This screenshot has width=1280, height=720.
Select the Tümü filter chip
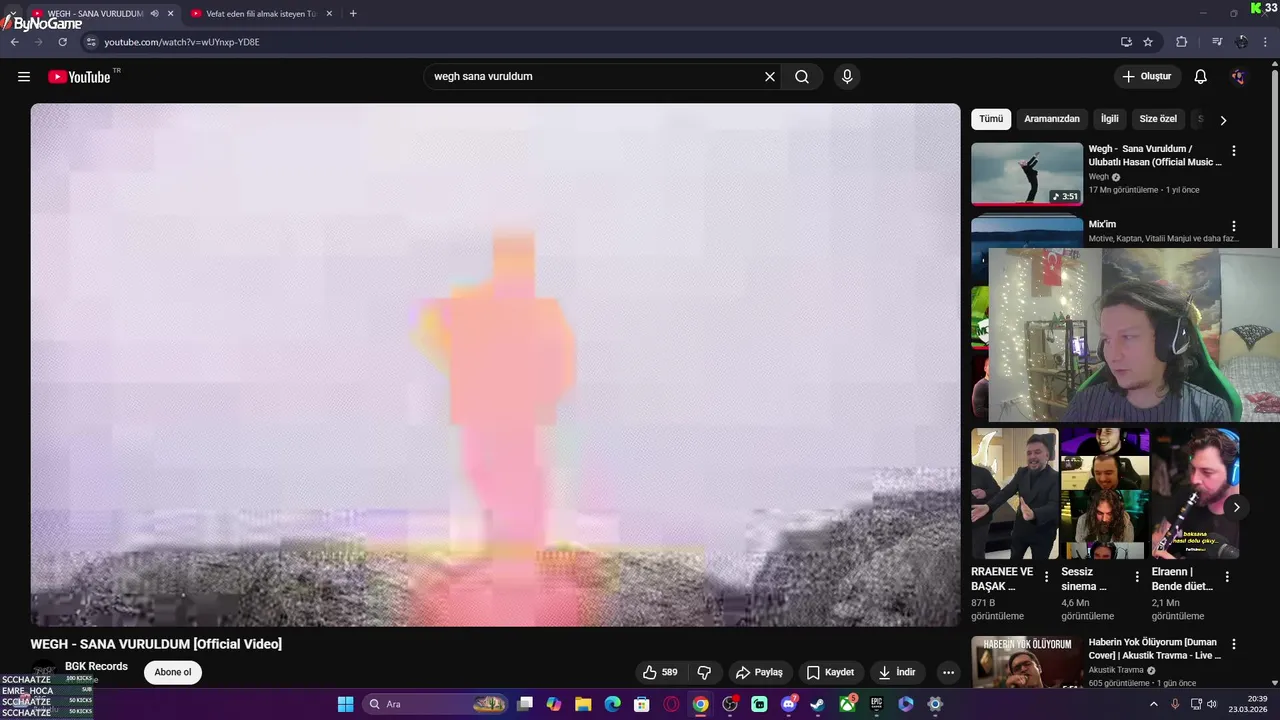pyautogui.click(x=991, y=119)
